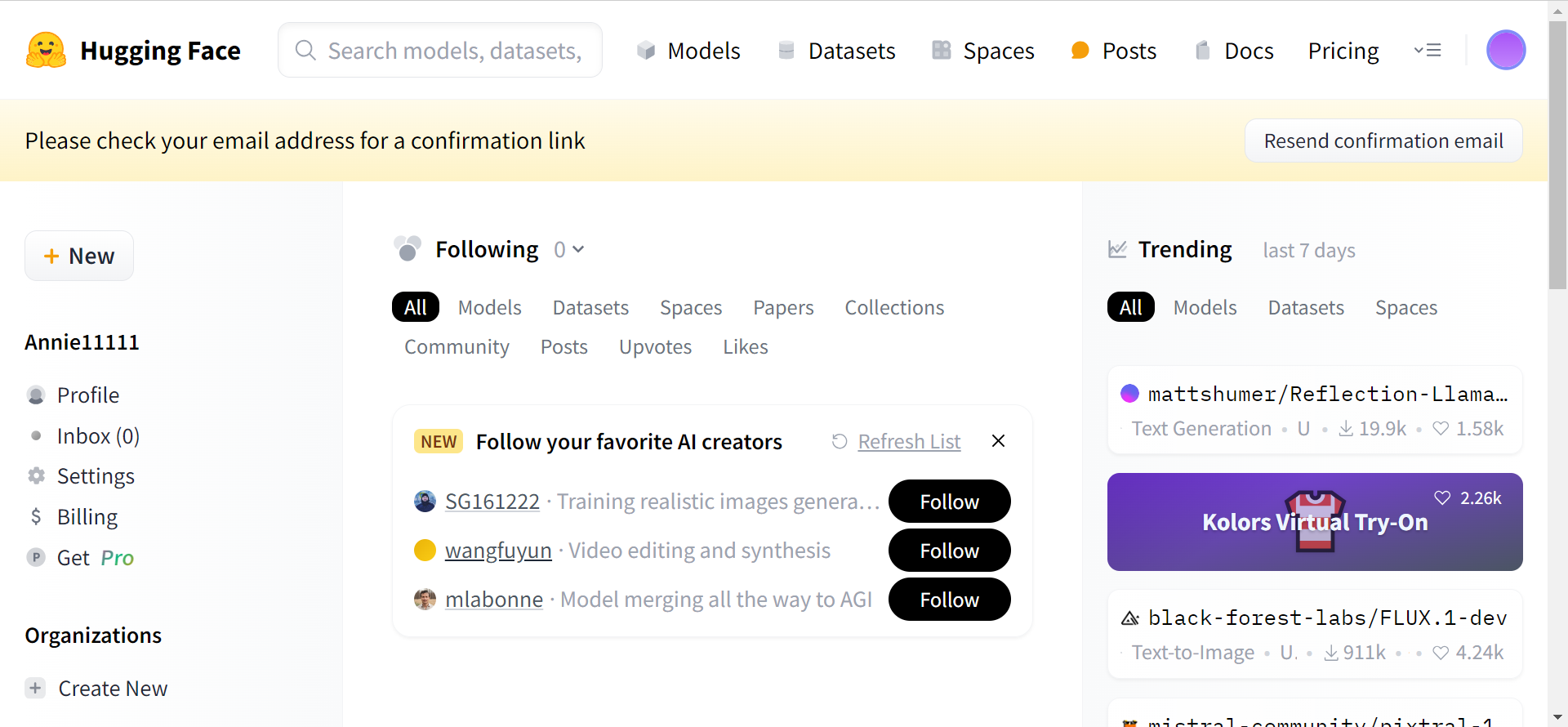Click the New button
Viewport: 1568px width, 727px height.
tap(79, 256)
